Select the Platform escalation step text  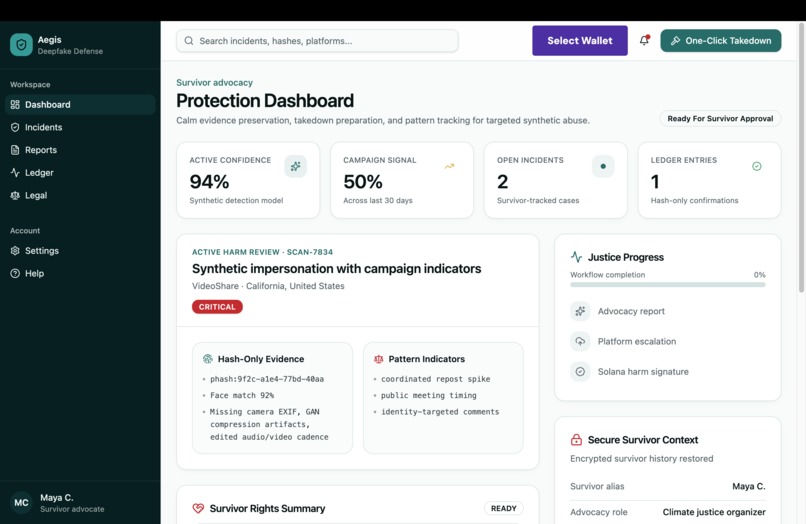[636, 341]
